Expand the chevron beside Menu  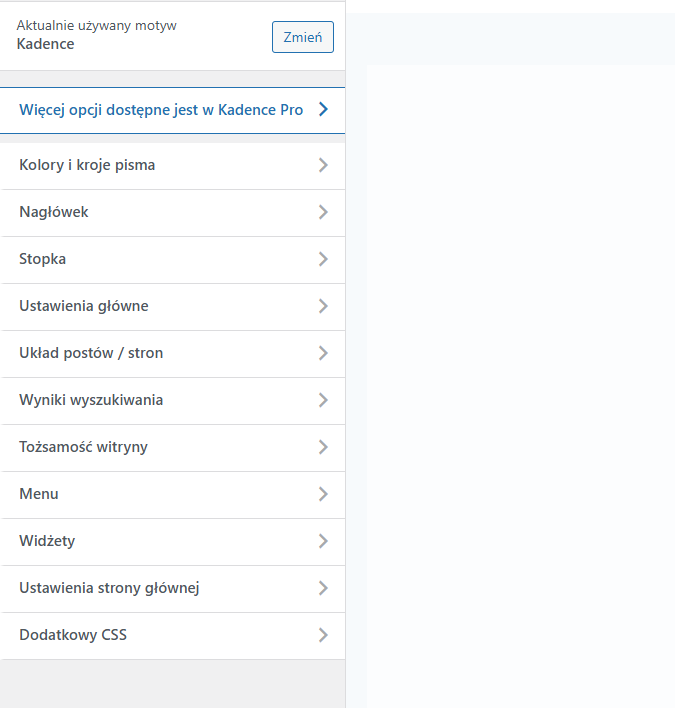[323, 494]
